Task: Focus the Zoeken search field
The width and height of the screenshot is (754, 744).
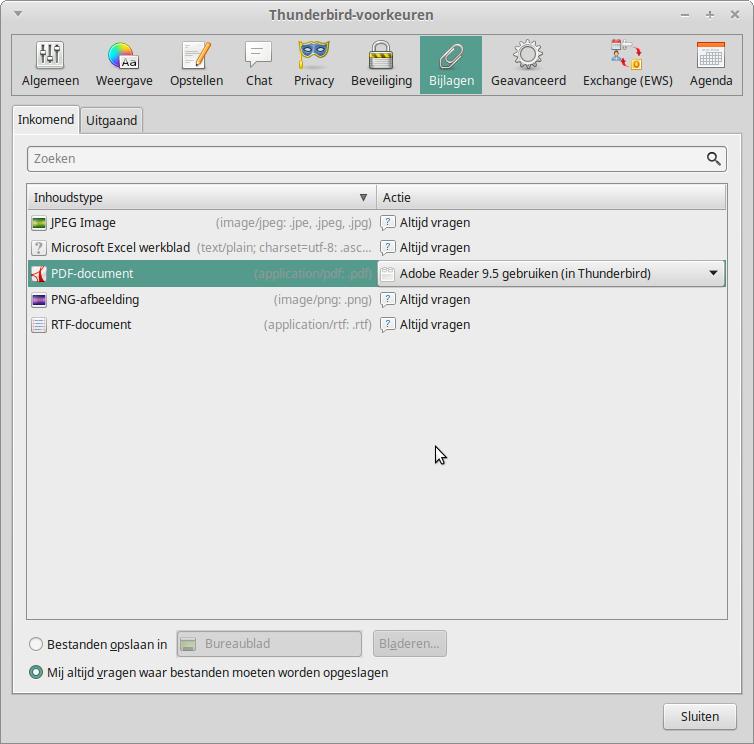Action: [377, 159]
